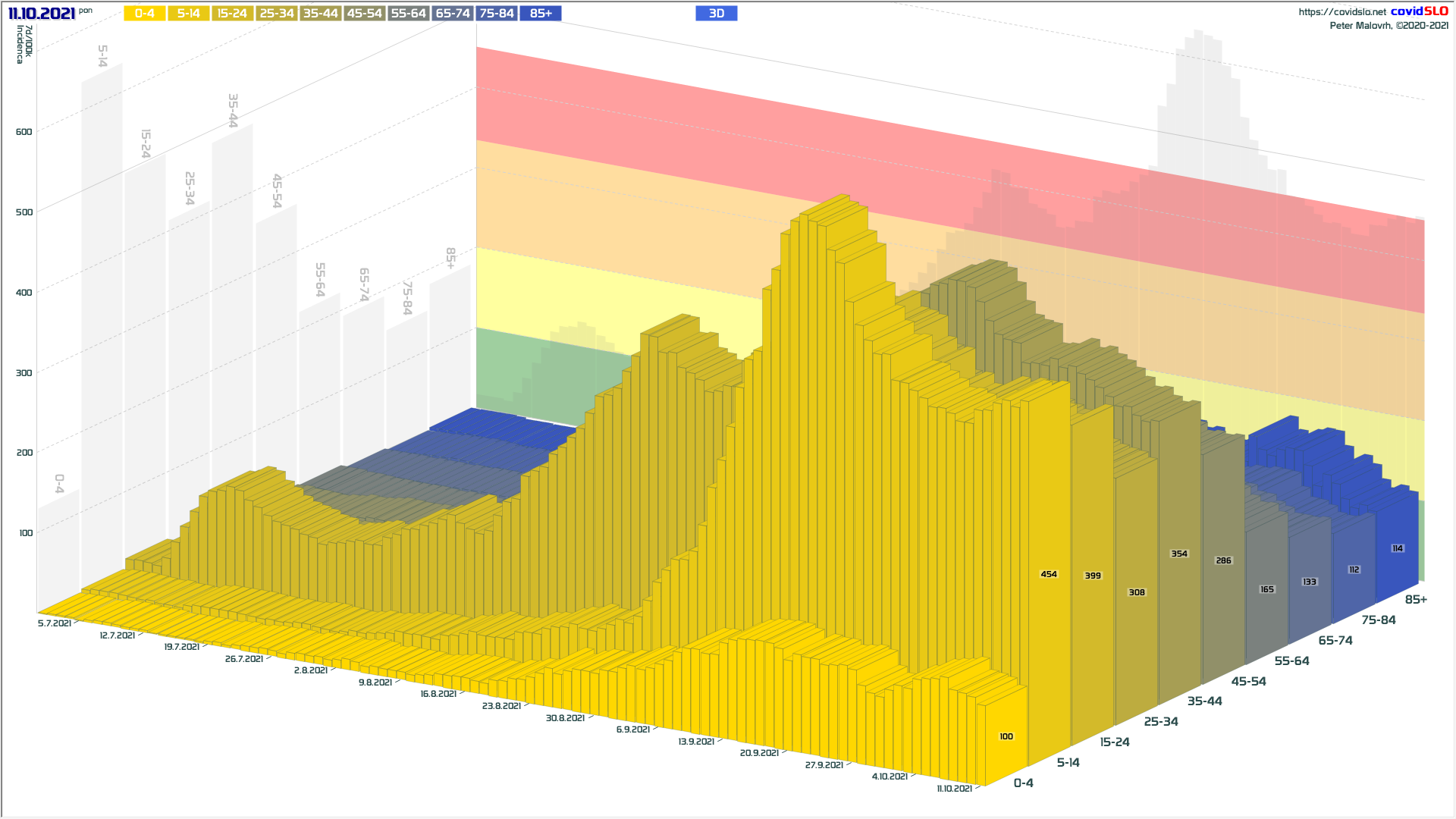Click the 85+ age axis label
This screenshot has height=819, width=1456.
tap(1415, 600)
